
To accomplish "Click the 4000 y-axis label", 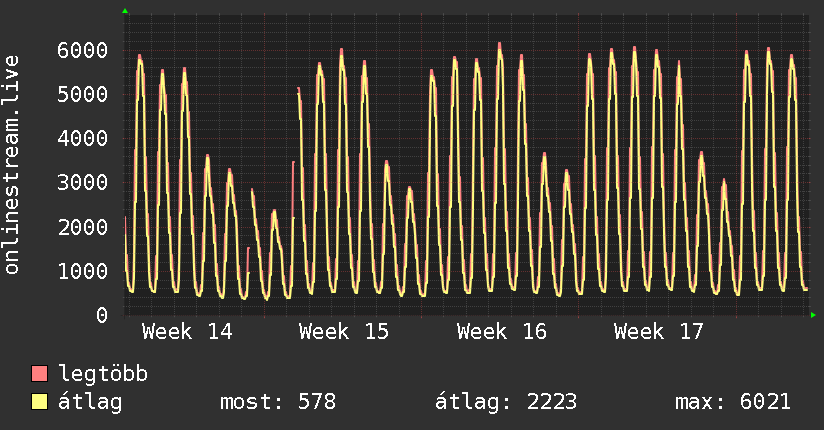I will pos(83,139).
